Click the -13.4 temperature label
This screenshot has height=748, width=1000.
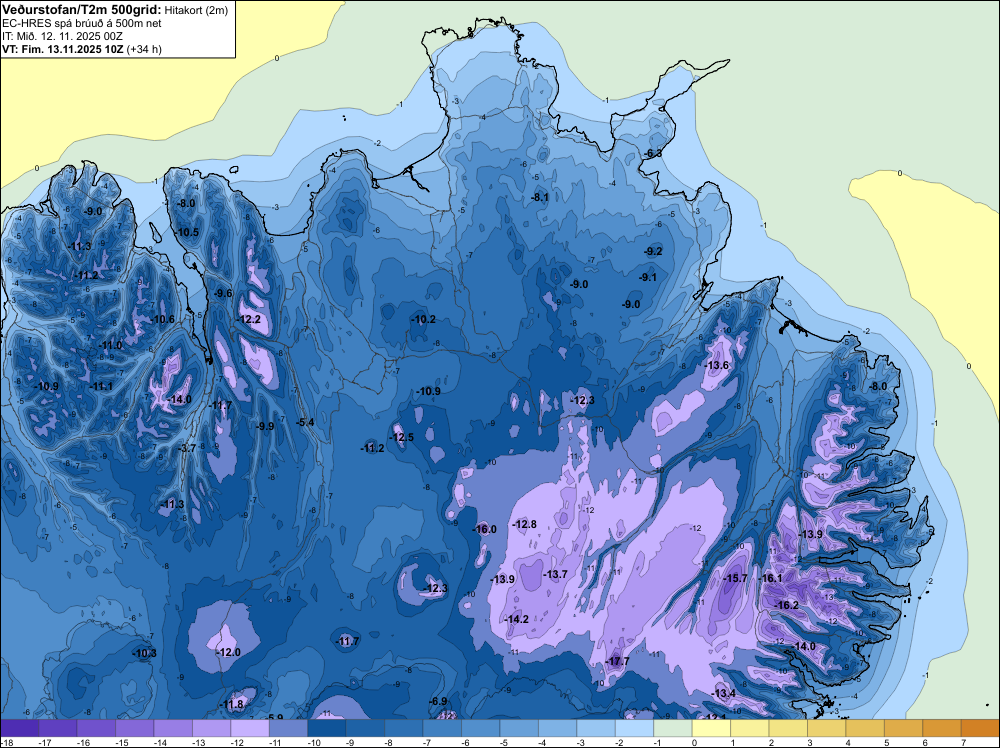tap(723, 693)
